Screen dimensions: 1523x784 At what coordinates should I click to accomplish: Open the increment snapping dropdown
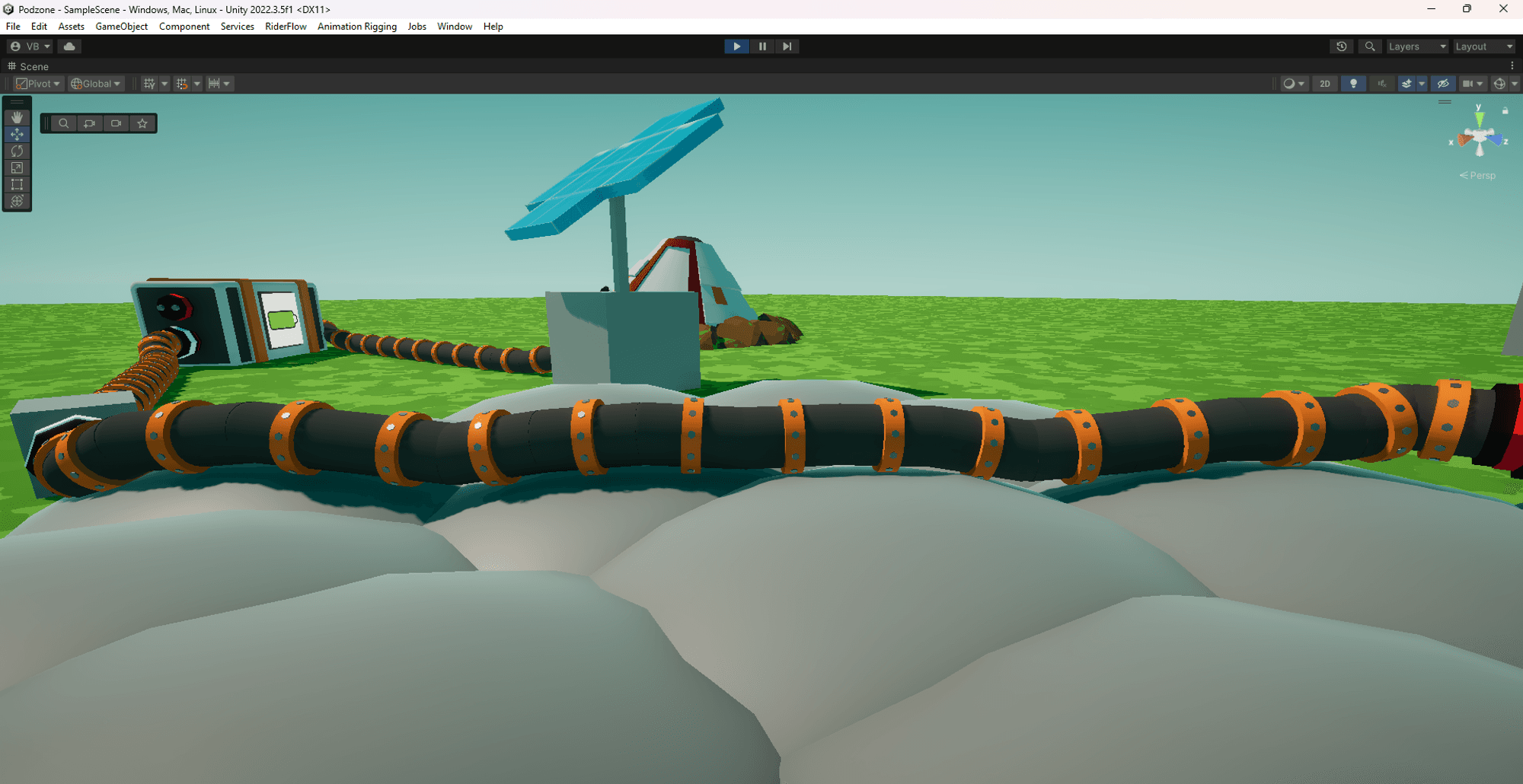pos(219,84)
